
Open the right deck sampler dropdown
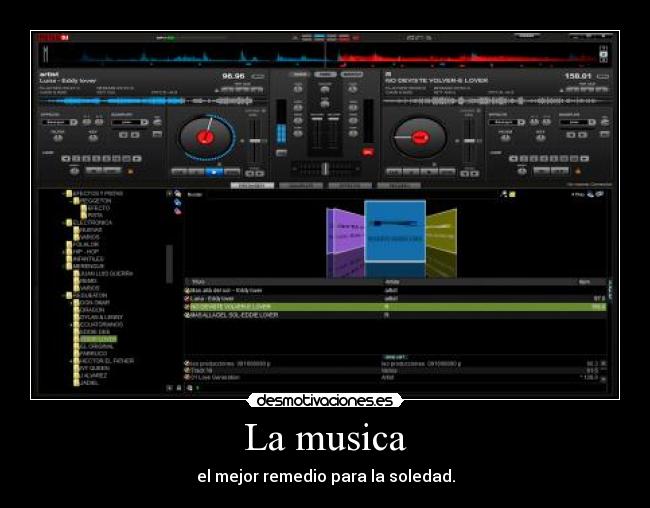point(592,122)
